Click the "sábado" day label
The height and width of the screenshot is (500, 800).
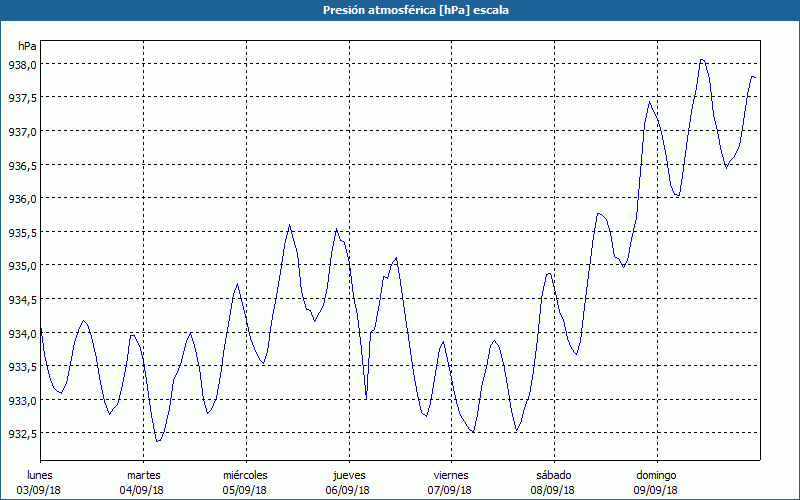(x=554, y=475)
